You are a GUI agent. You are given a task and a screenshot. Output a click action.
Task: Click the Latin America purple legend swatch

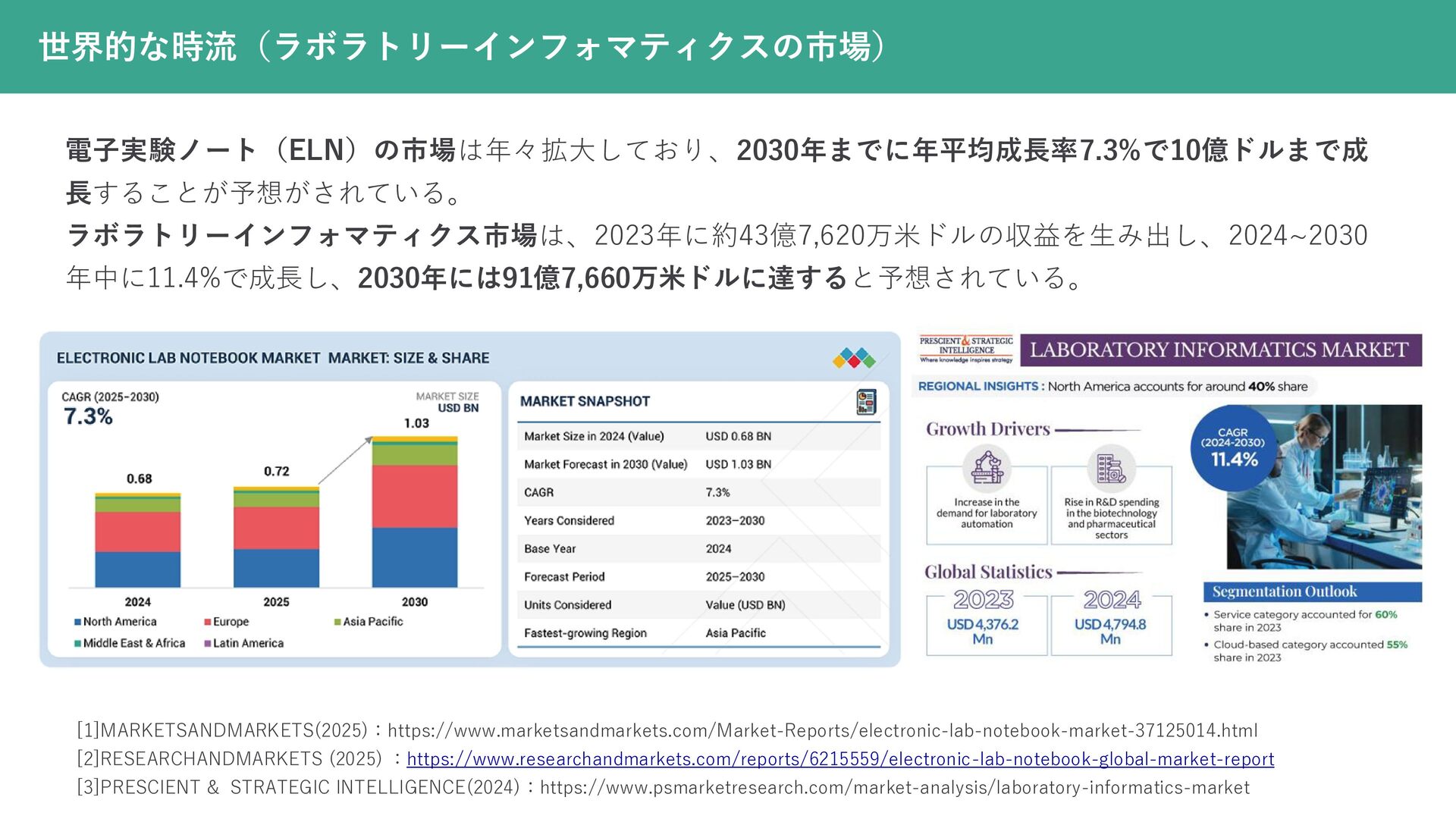pyautogui.click(x=207, y=644)
